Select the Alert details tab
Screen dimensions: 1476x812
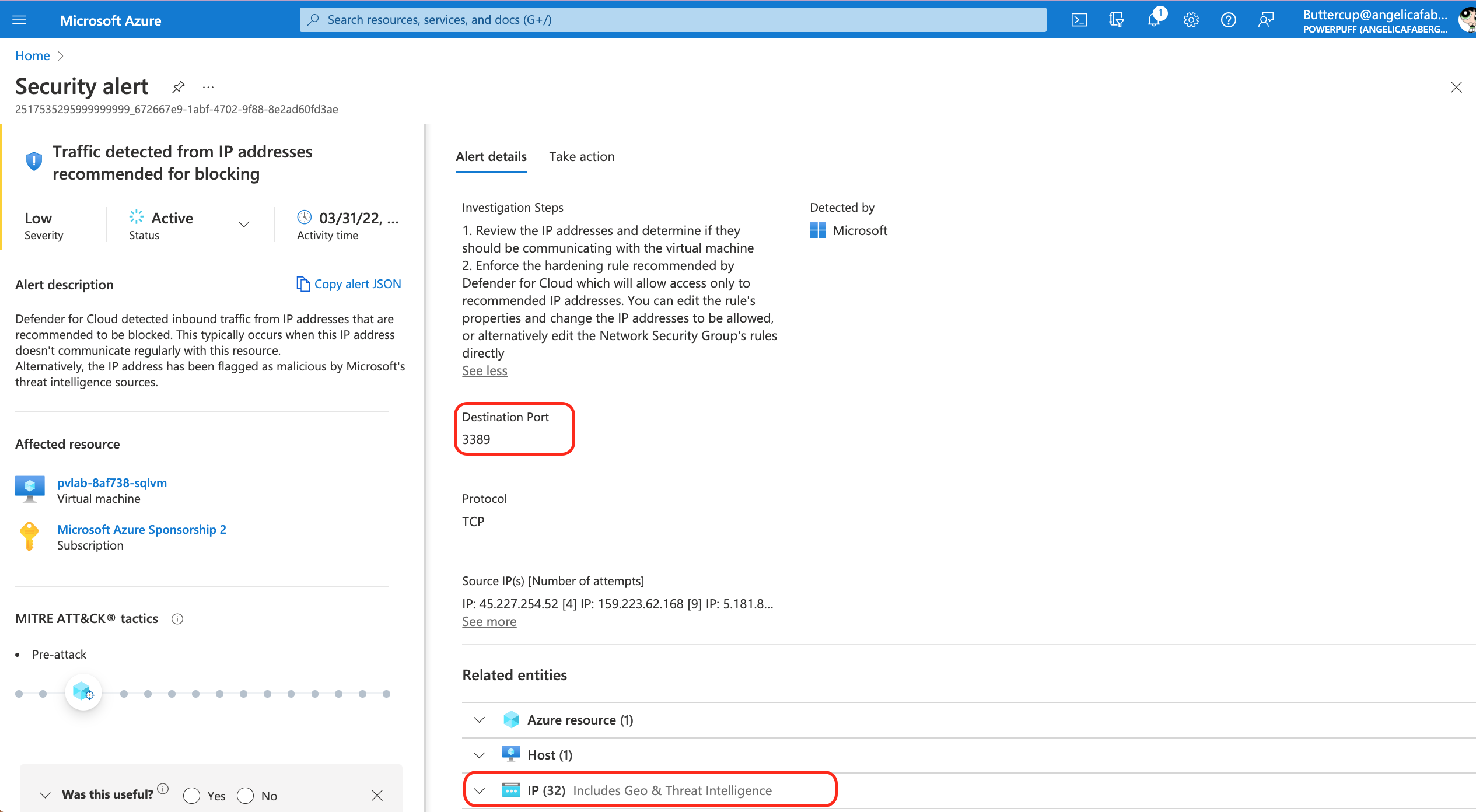[491, 156]
